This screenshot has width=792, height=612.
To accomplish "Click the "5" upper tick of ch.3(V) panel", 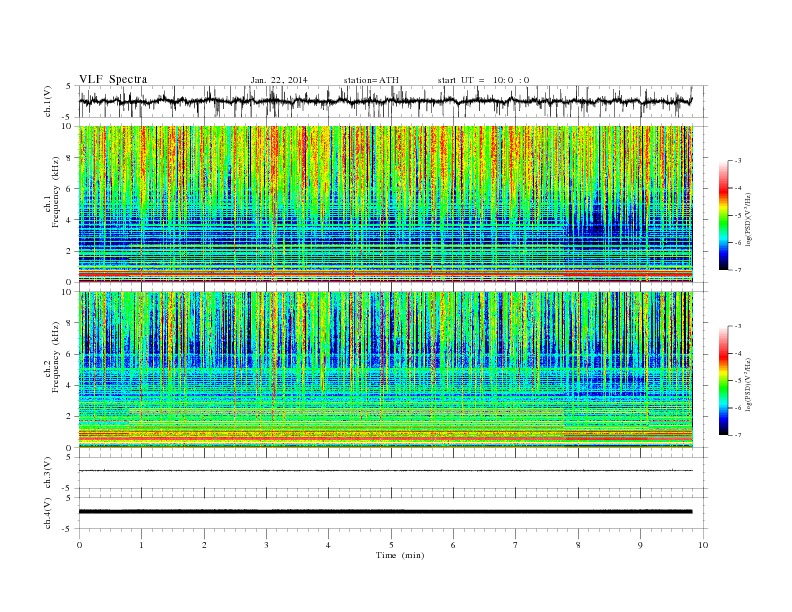I will (x=69, y=457).
